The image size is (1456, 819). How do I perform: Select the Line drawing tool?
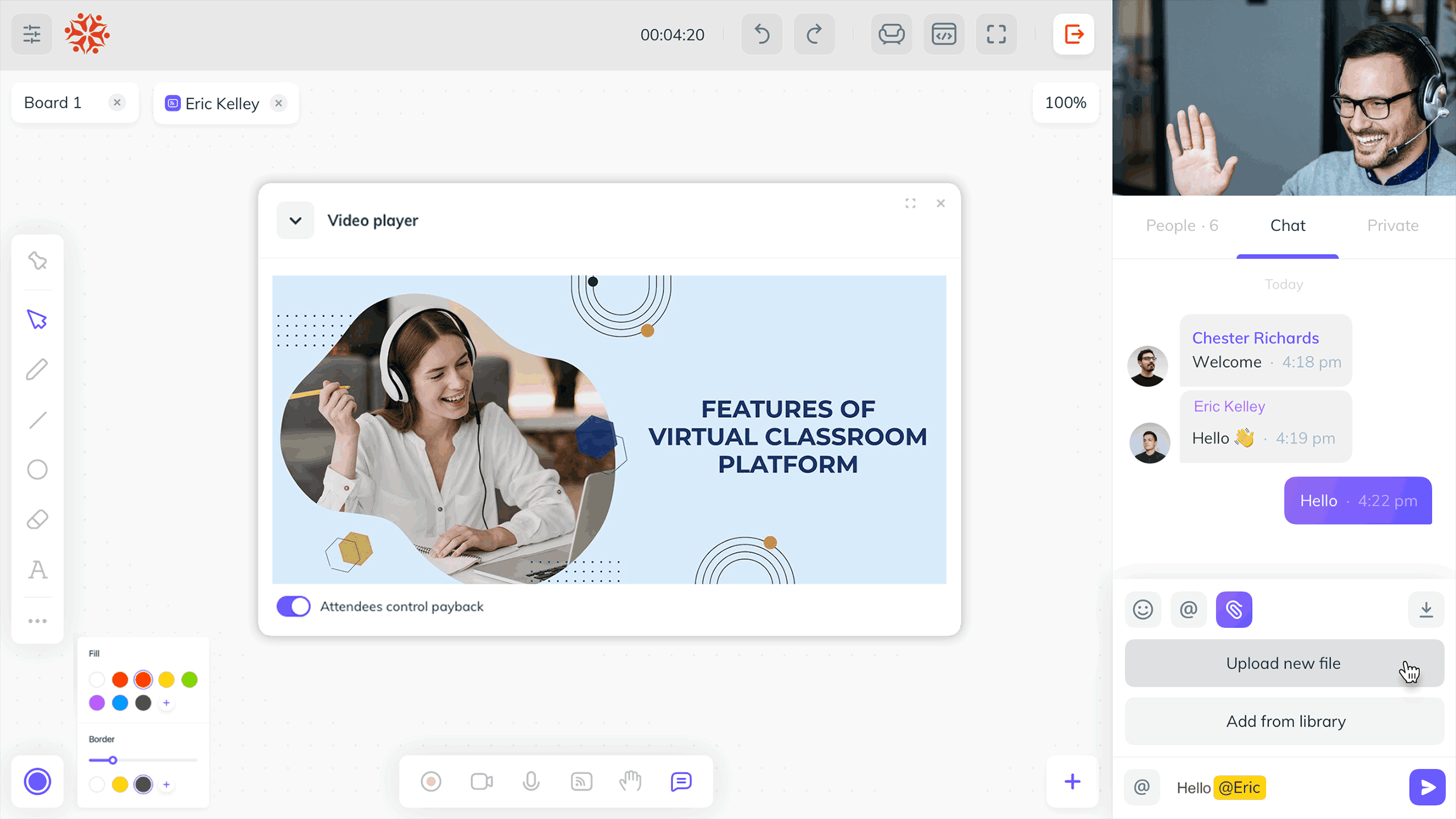click(37, 419)
